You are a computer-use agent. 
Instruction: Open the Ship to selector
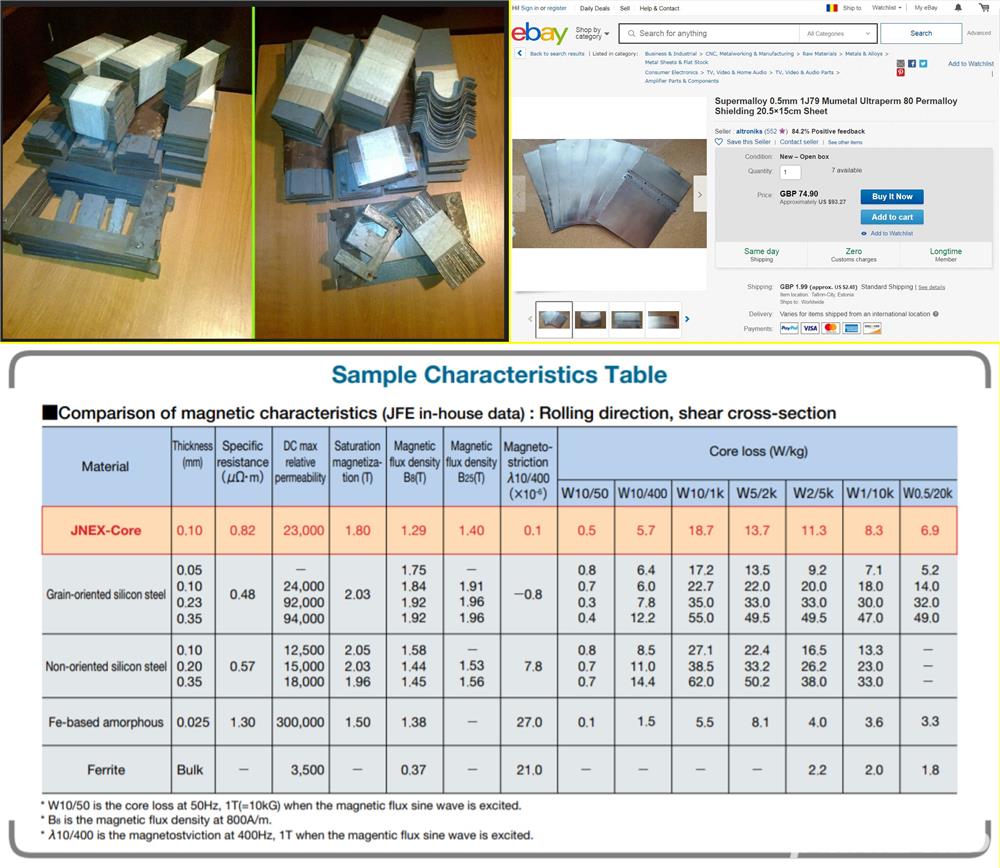coord(849,8)
